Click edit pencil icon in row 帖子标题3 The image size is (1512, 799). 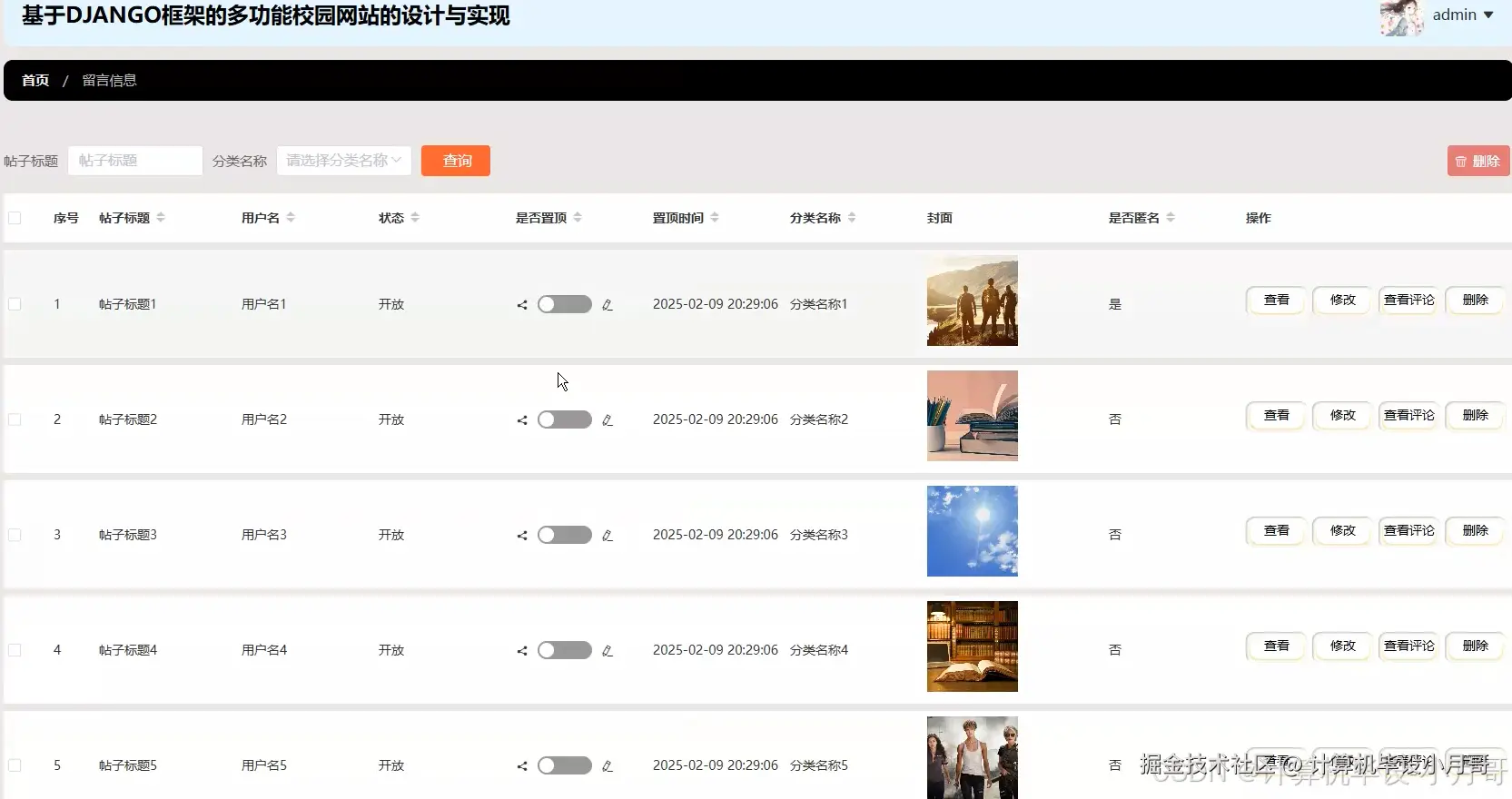pos(608,536)
